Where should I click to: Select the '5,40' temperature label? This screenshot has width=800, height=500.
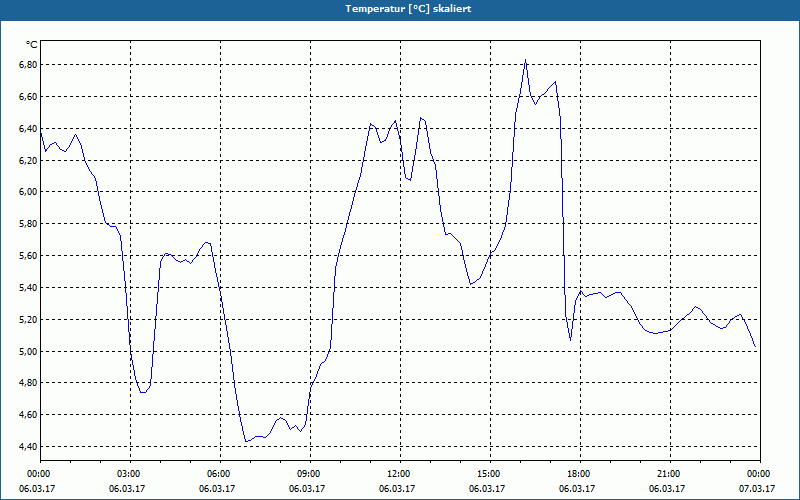pos(29,288)
